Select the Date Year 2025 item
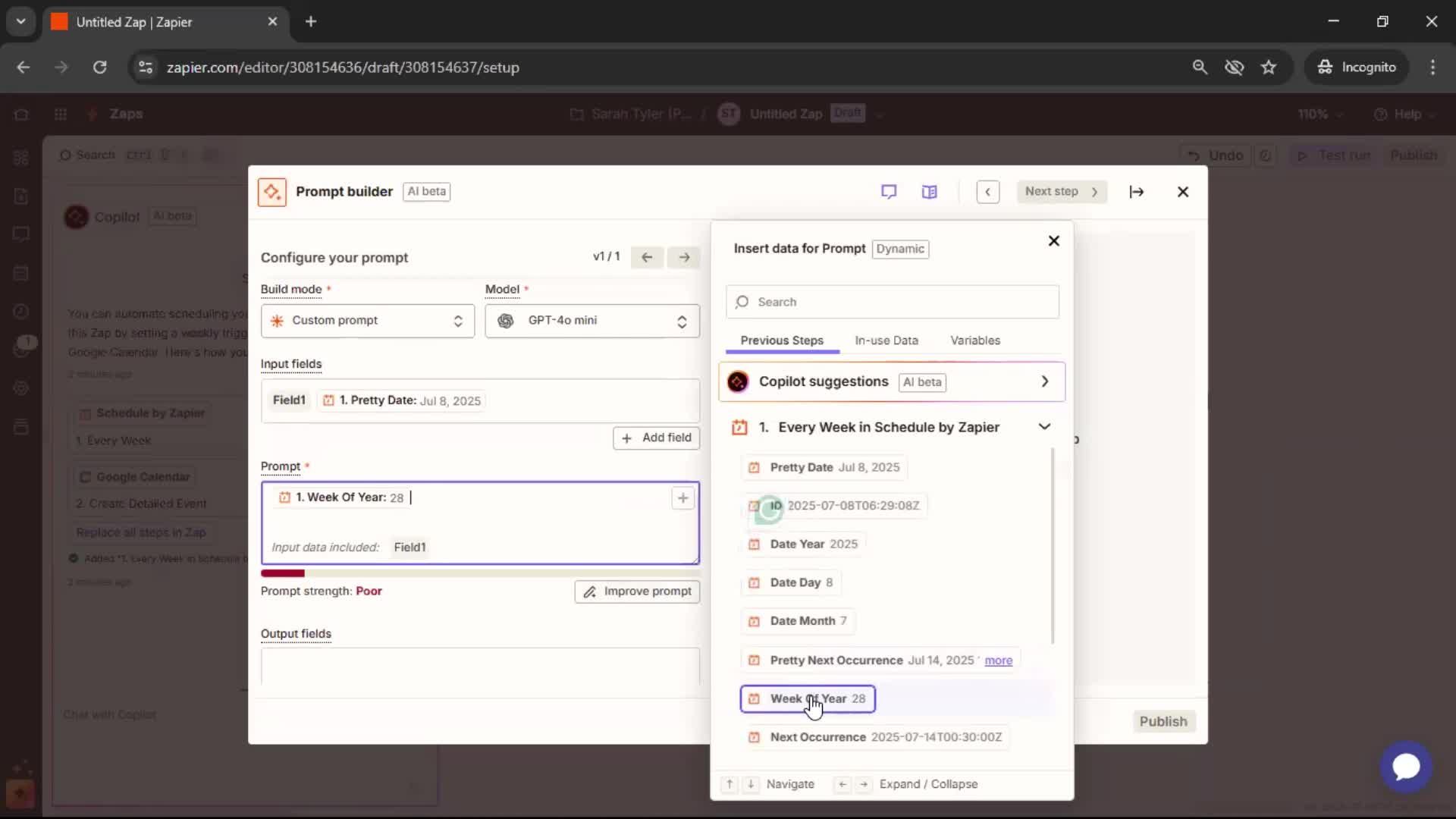 click(x=803, y=544)
